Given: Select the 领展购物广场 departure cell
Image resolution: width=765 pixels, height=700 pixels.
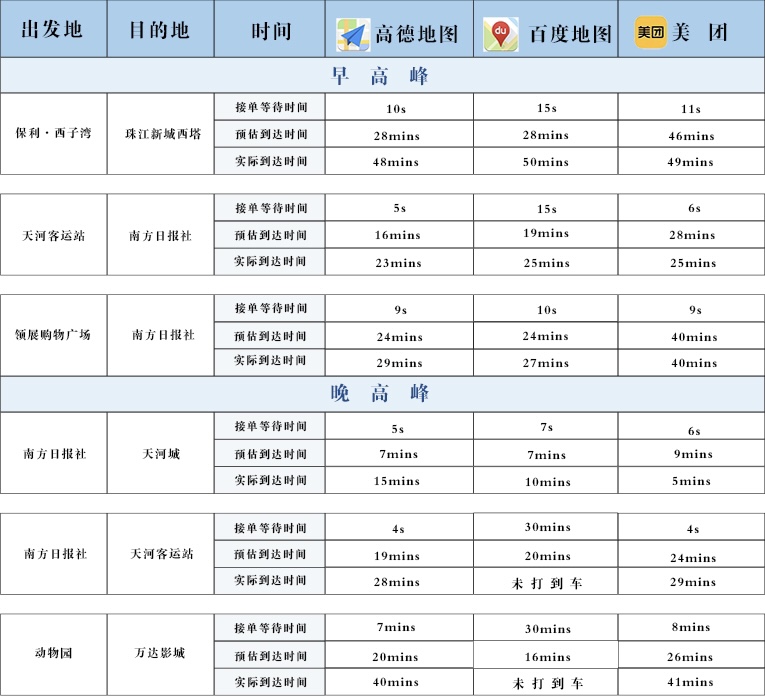Looking at the screenshot, I should pyautogui.click(x=54, y=335).
